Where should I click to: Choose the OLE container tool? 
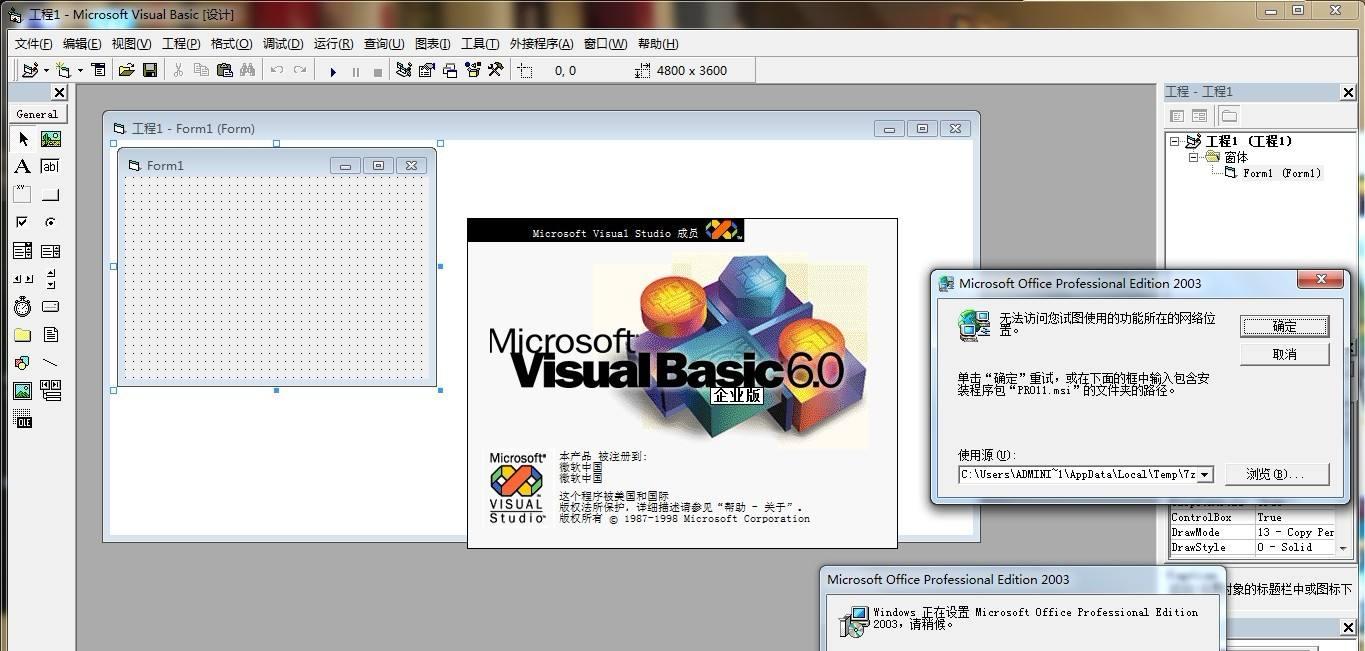point(22,420)
